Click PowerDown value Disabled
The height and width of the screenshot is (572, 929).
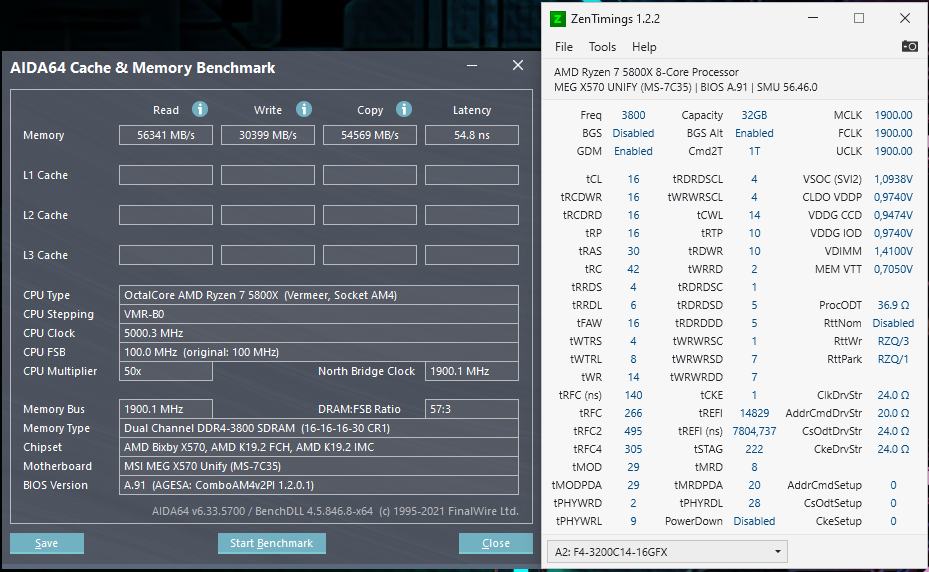pos(754,521)
